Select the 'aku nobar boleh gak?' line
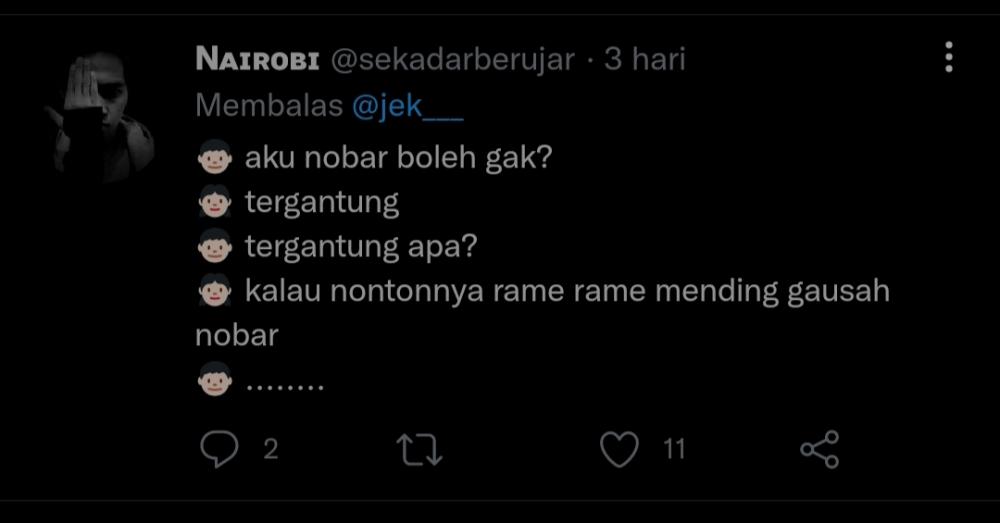This screenshot has width=1000, height=523. pyautogui.click(x=399, y=158)
